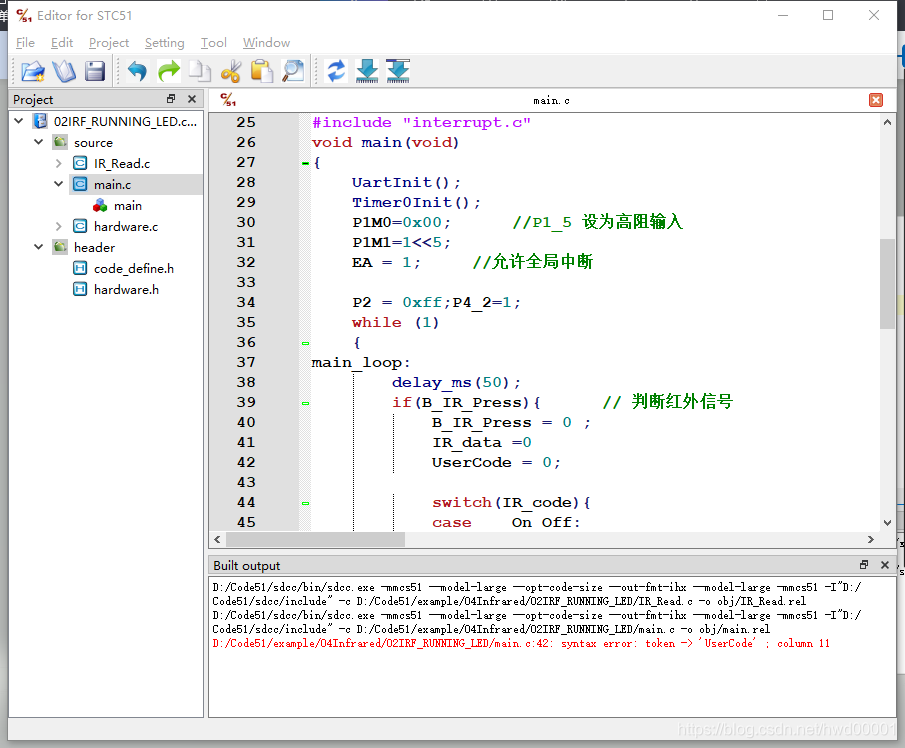Viewport: 905px width, 748px height.
Task: Click the main_loop: label line
Action: pyautogui.click(x=361, y=362)
